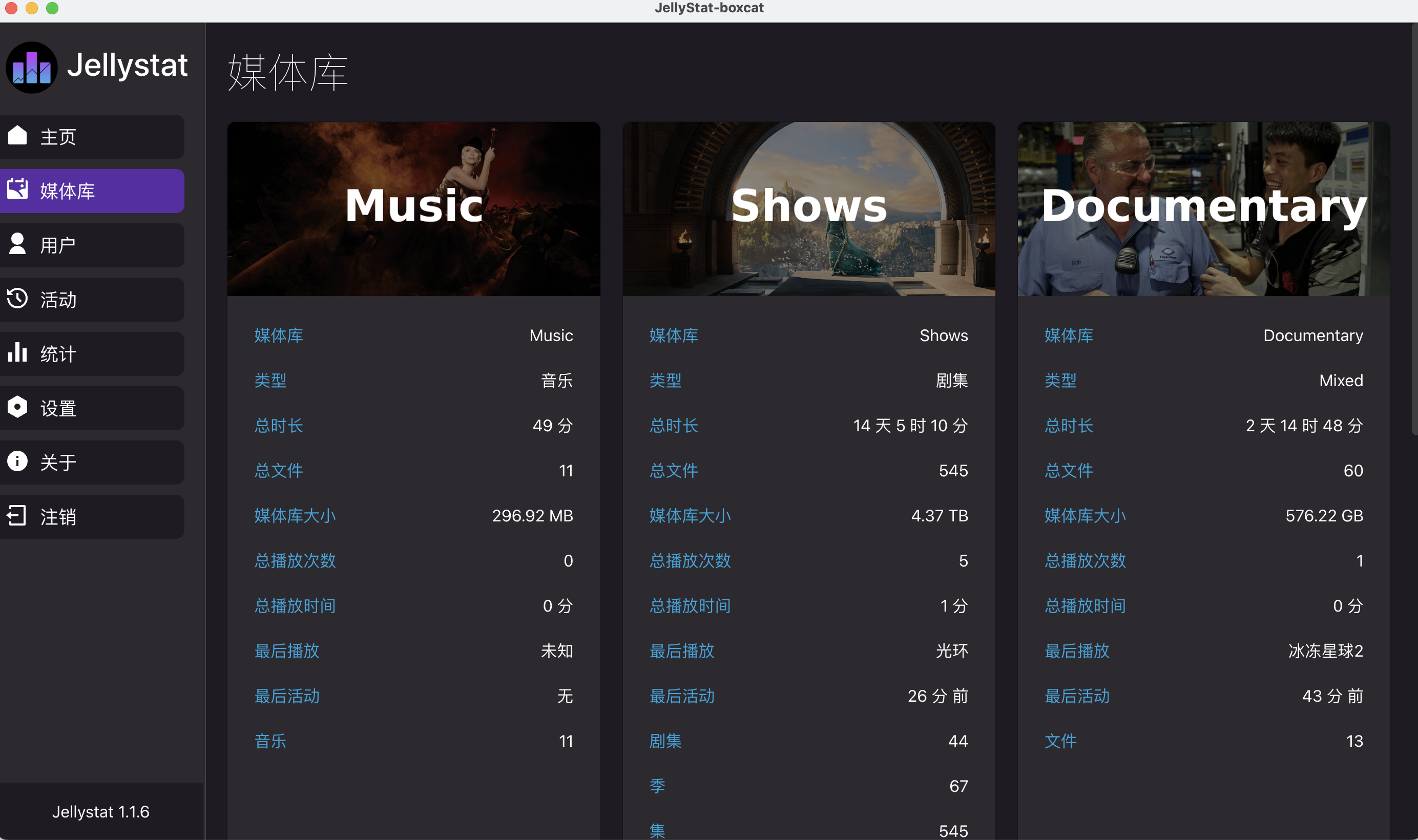The width and height of the screenshot is (1418, 840).
Task: Click the Jellystat logo icon
Action: coord(32,68)
